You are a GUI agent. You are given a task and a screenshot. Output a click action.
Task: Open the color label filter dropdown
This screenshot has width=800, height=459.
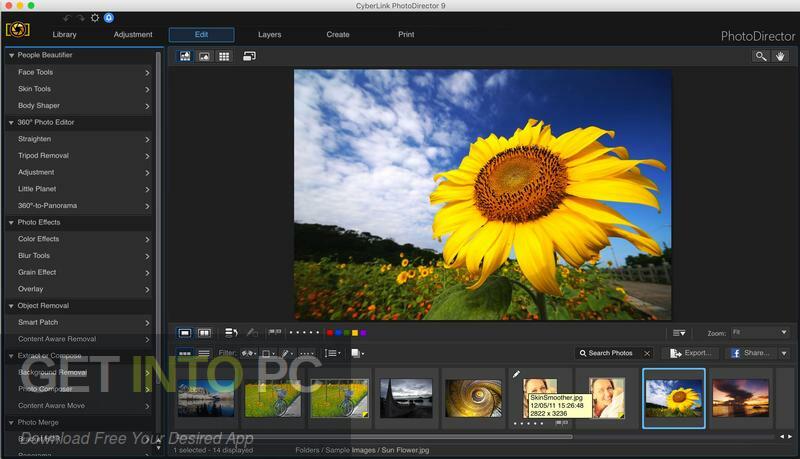(268, 353)
